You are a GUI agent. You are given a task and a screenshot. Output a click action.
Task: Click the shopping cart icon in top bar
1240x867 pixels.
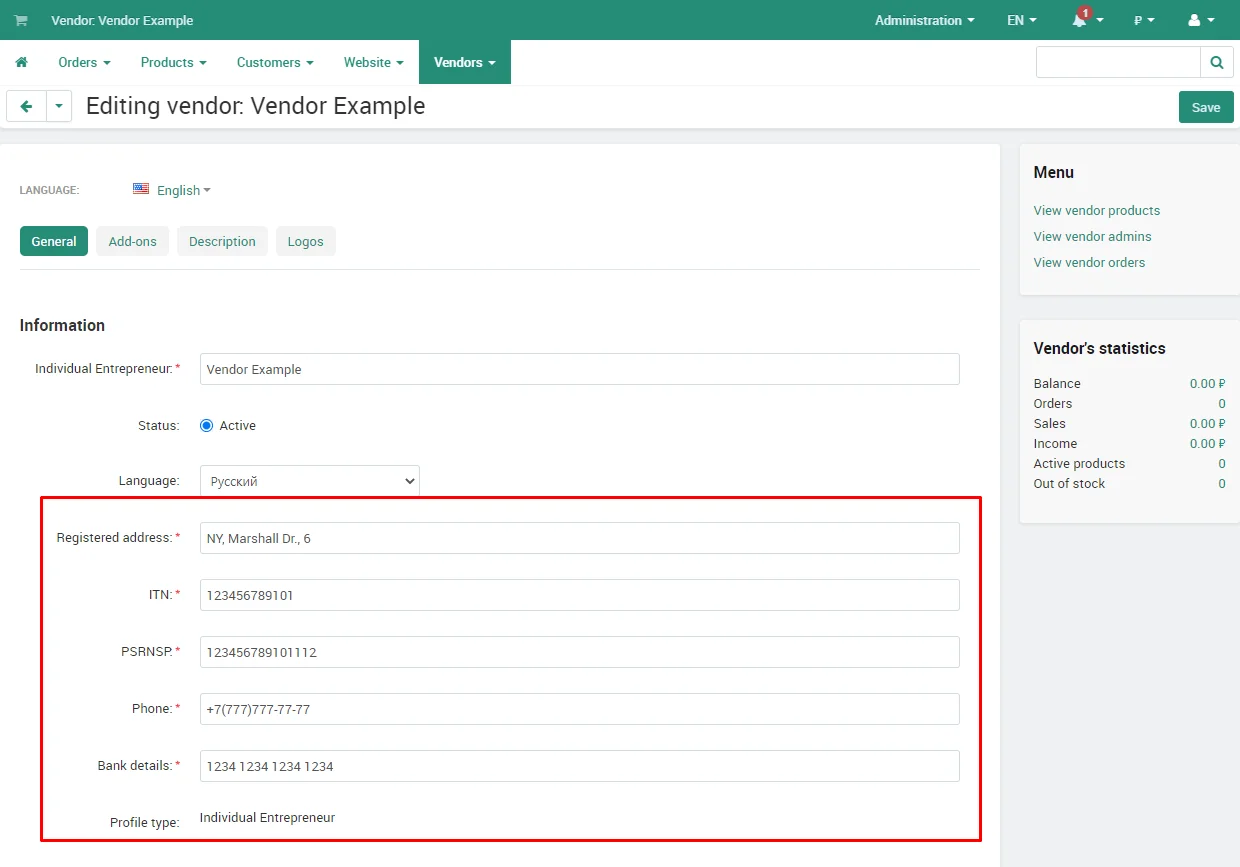(x=21, y=20)
